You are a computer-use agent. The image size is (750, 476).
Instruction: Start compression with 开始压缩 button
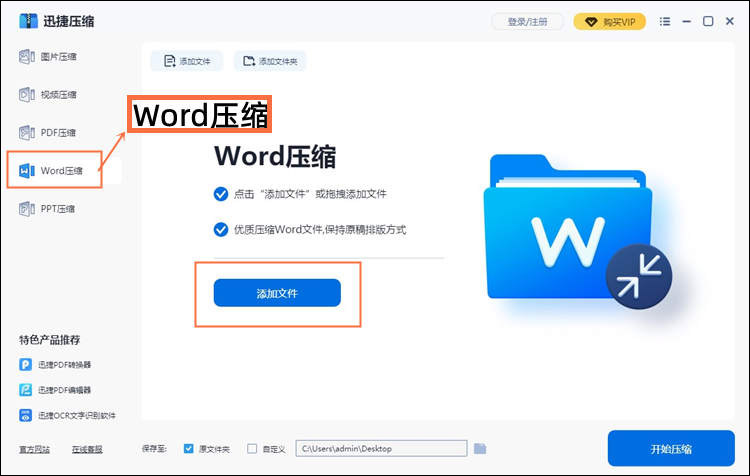pos(671,448)
